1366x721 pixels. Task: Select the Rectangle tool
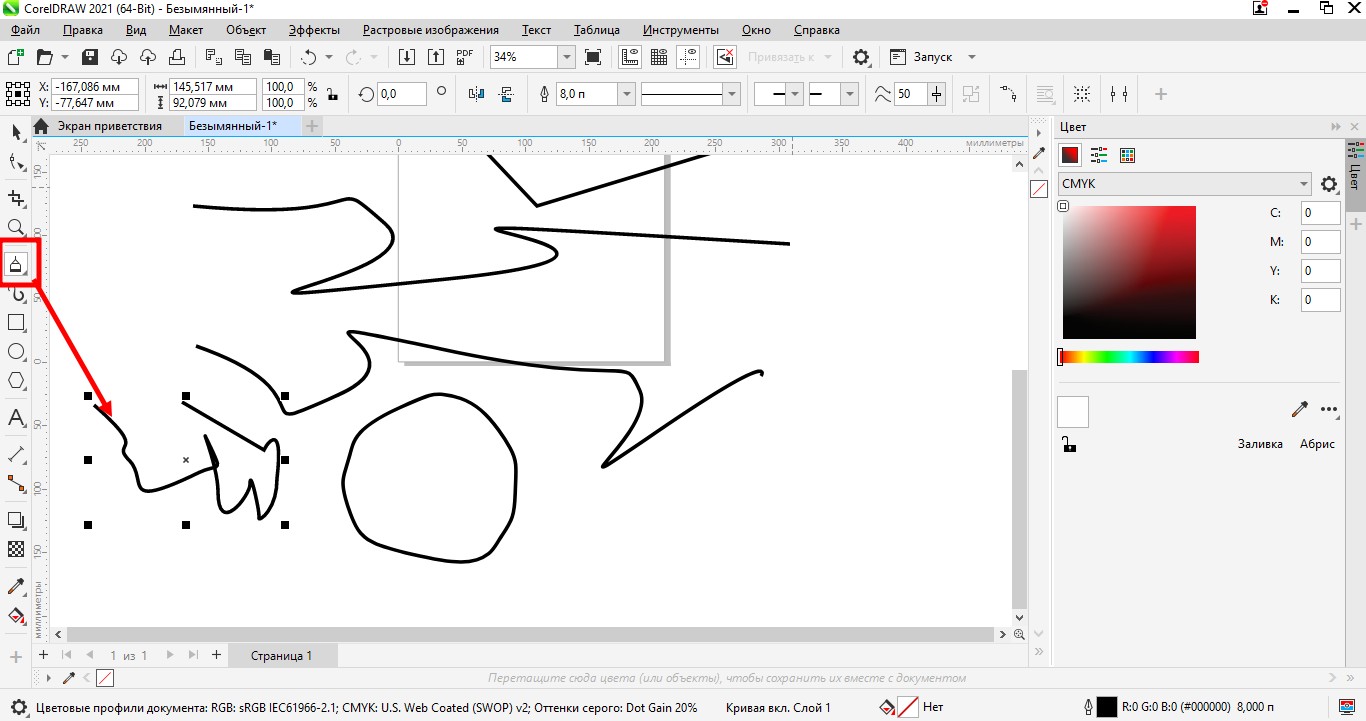pos(16,322)
